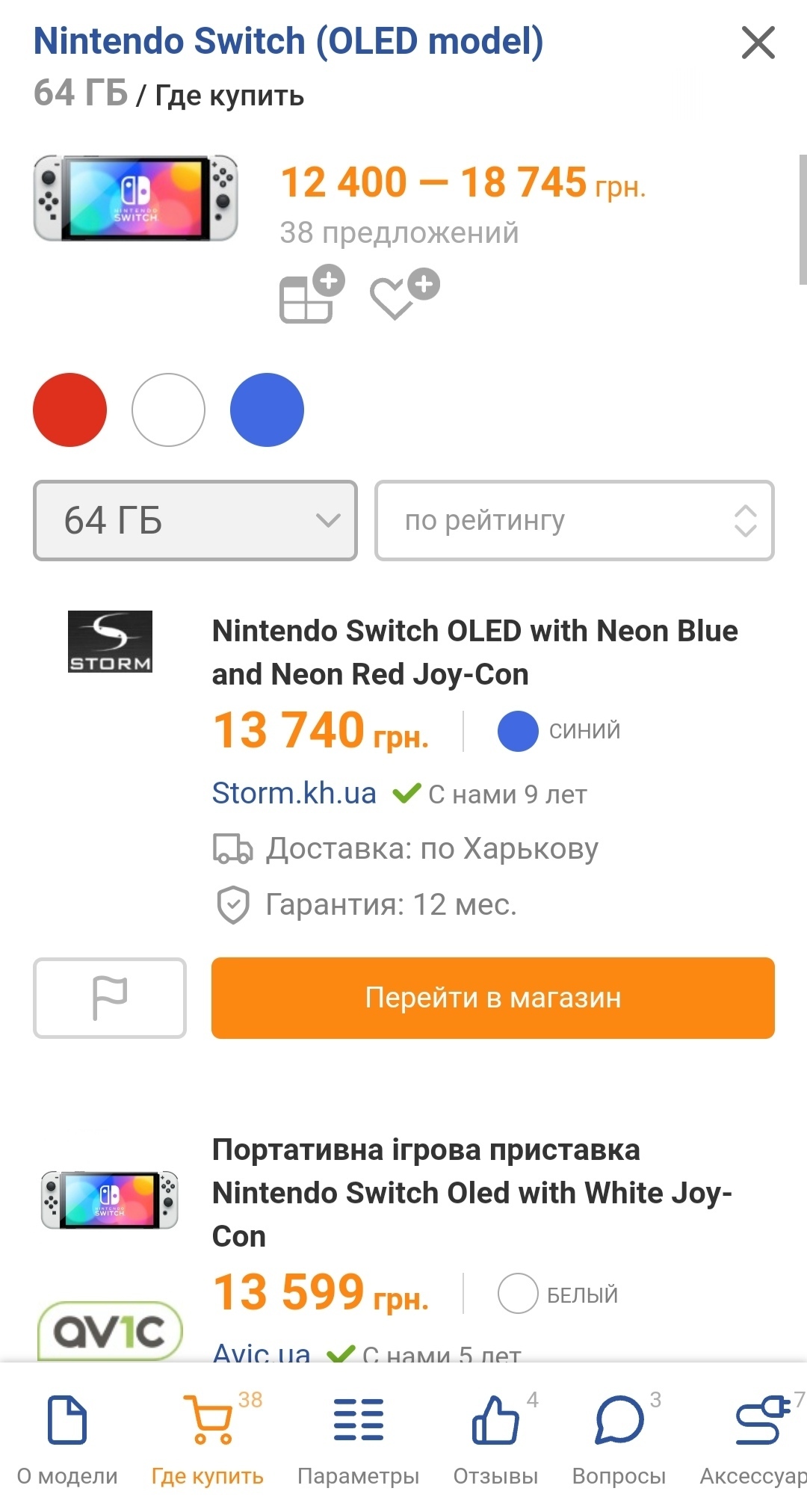The height and width of the screenshot is (1512, 807).
Task: Add model to comparison list
Action: [311, 295]
